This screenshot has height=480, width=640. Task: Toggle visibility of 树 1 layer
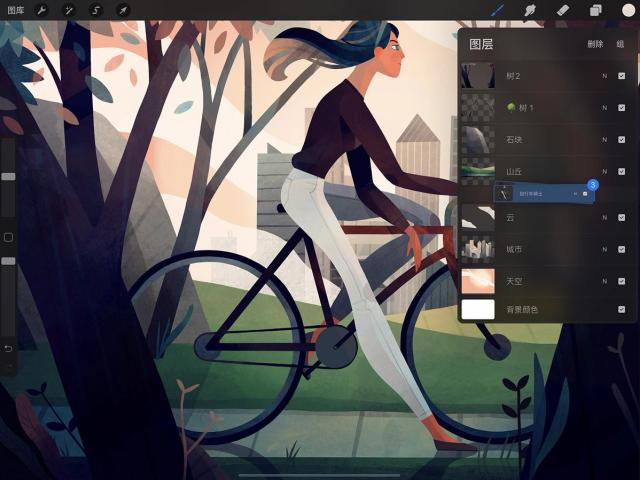[621, 108]
